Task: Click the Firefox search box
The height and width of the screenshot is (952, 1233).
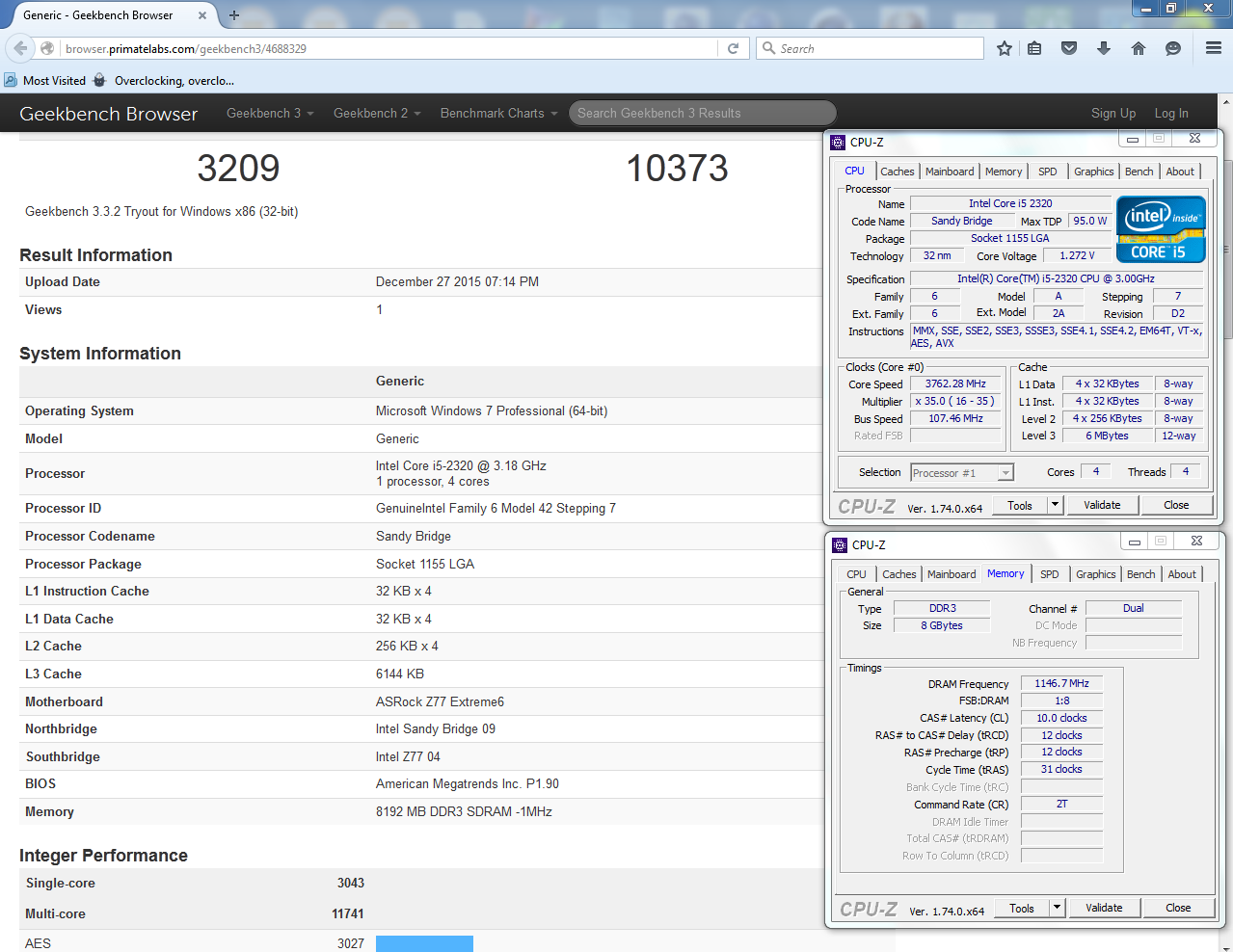Action: click(x=870, y=48)
